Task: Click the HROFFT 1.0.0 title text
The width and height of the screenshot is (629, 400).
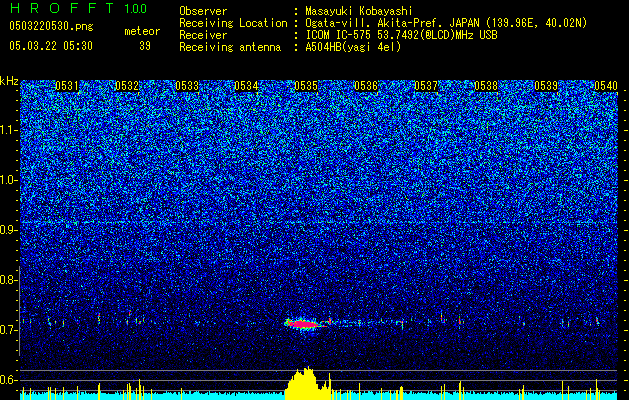Action: click(78, 8)
